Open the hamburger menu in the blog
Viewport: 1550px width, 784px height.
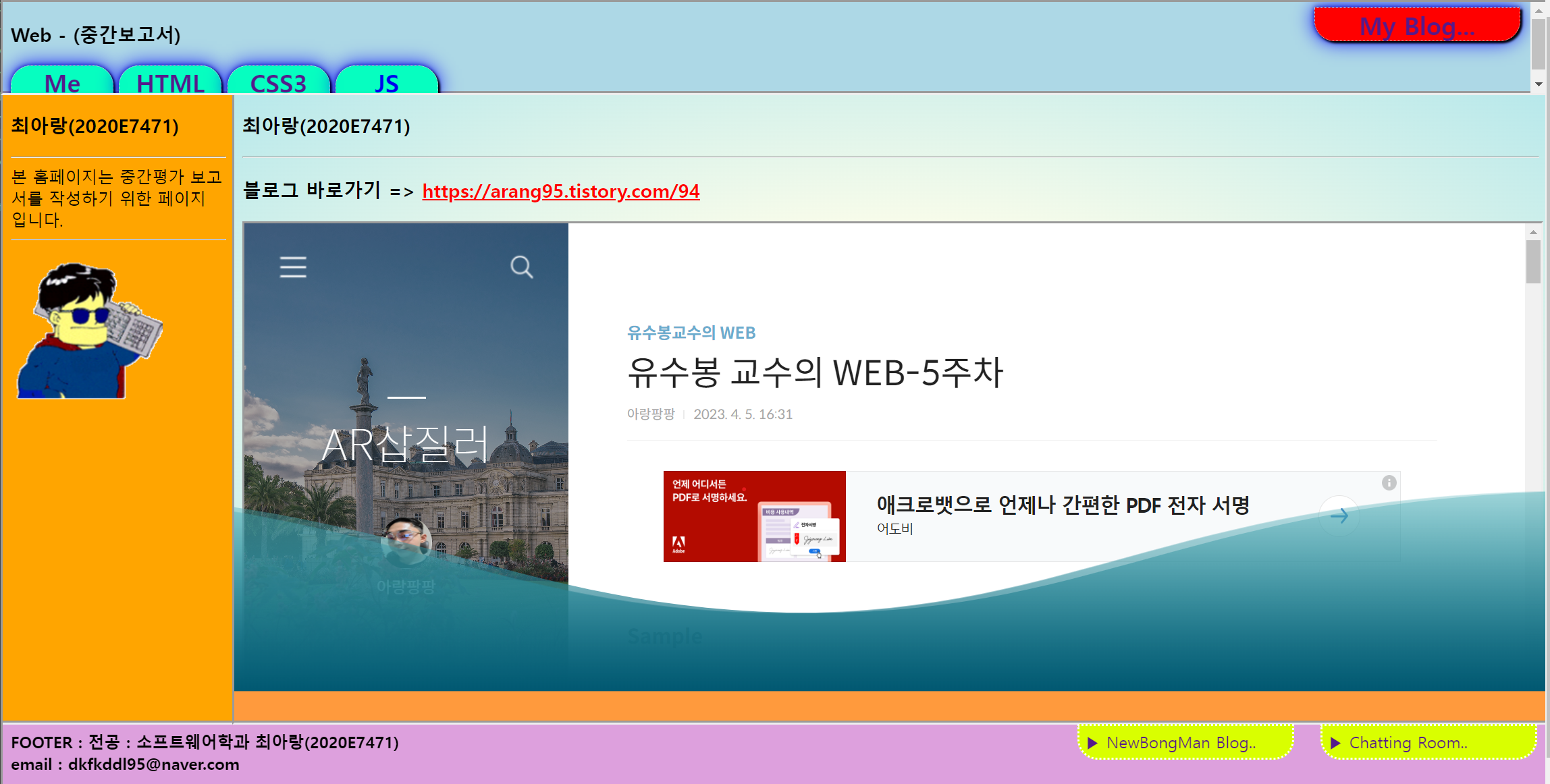coord(293,267)
